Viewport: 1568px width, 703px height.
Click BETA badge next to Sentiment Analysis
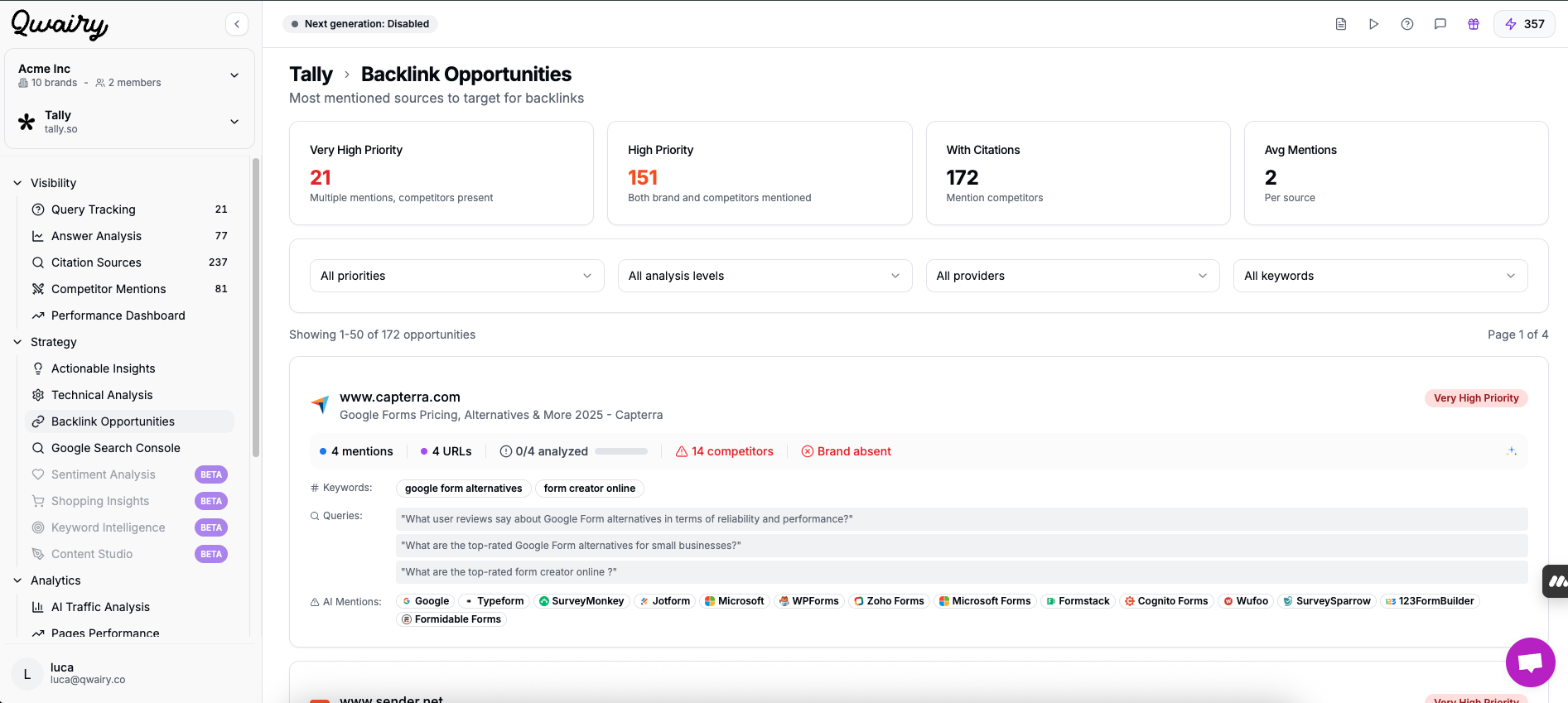211,474
